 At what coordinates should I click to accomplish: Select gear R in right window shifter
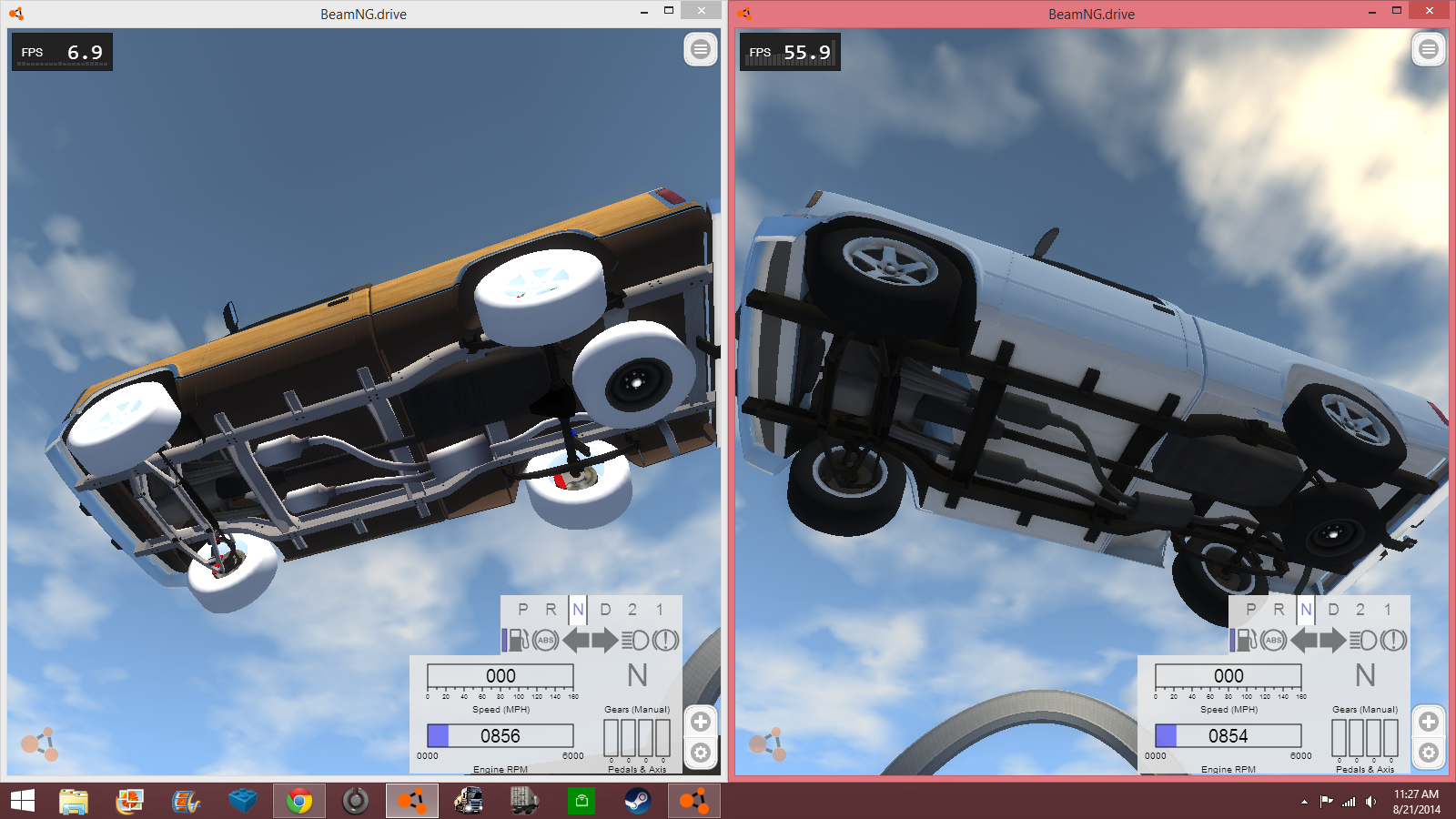pos(1279,610)
